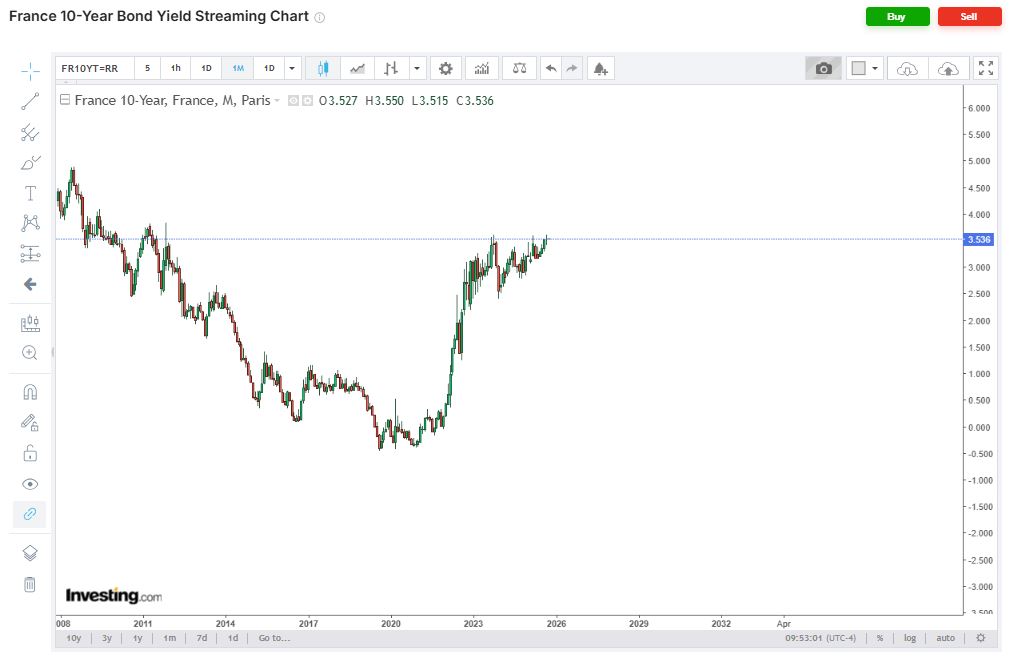This screenshot has height=659, width=1014.
Task: Select the long position measurement tool
Action: click(30, 254)
